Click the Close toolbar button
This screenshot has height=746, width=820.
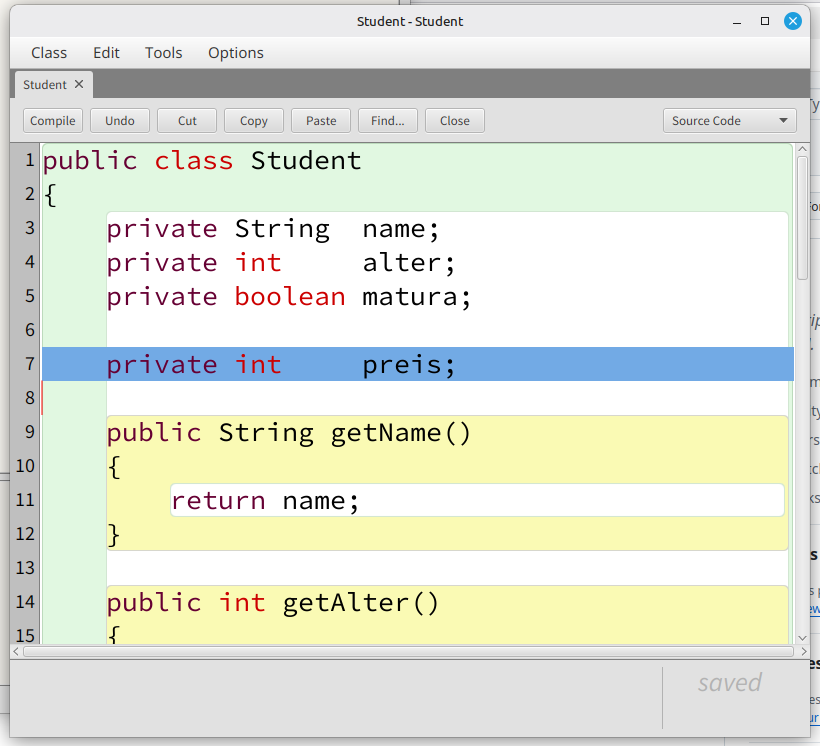coord(454,121)
